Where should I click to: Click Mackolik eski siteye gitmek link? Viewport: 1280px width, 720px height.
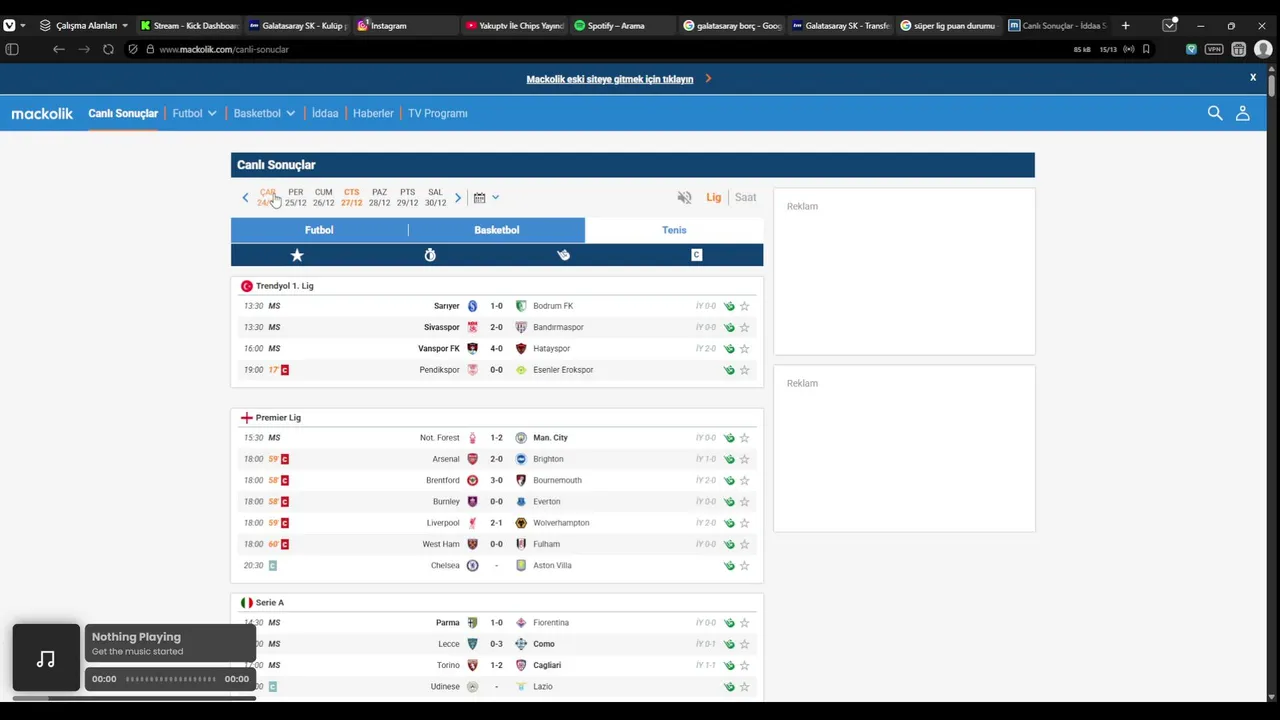610,79
